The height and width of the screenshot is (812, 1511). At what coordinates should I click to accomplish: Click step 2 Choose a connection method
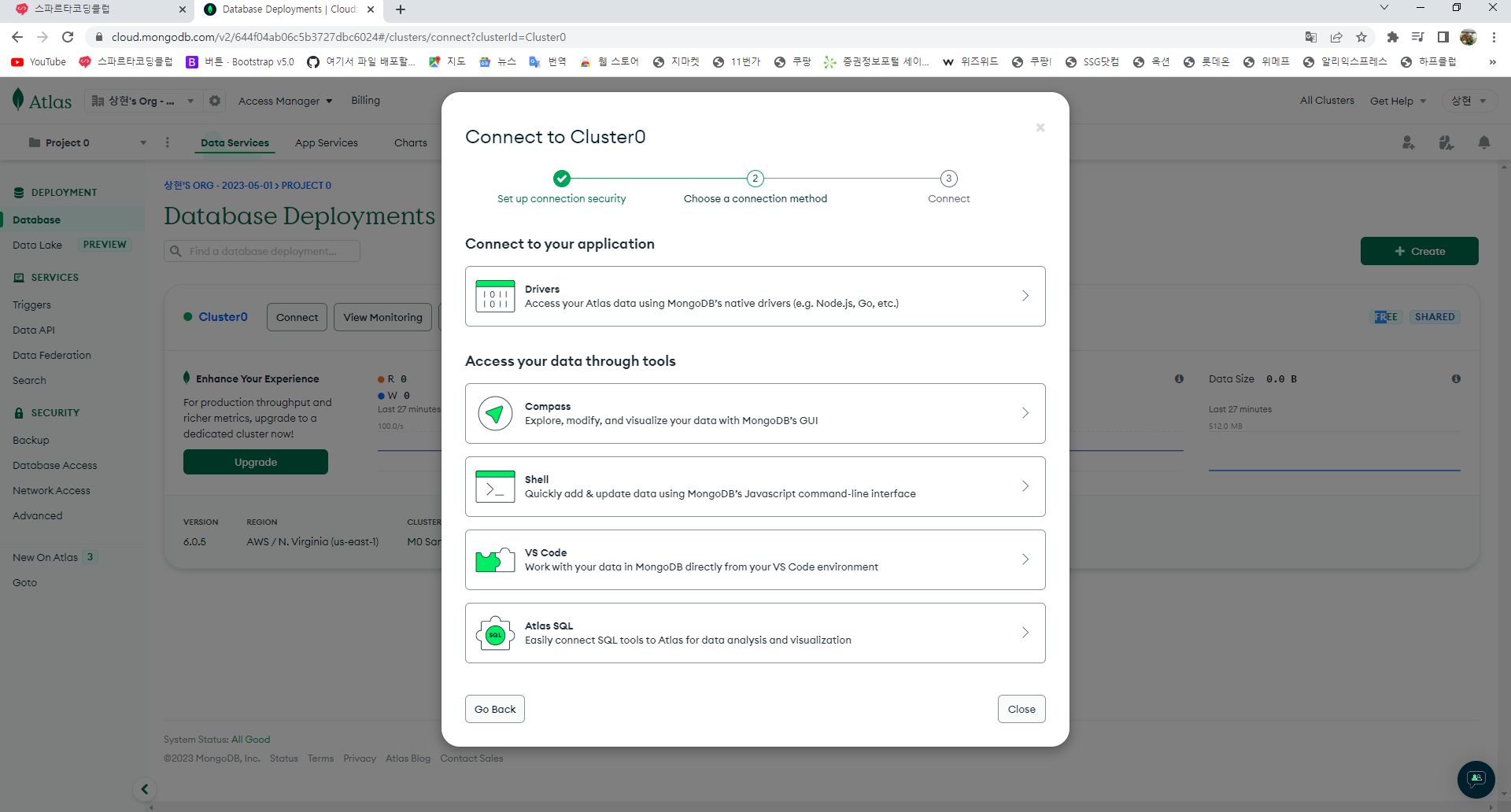tap(755, 187)
